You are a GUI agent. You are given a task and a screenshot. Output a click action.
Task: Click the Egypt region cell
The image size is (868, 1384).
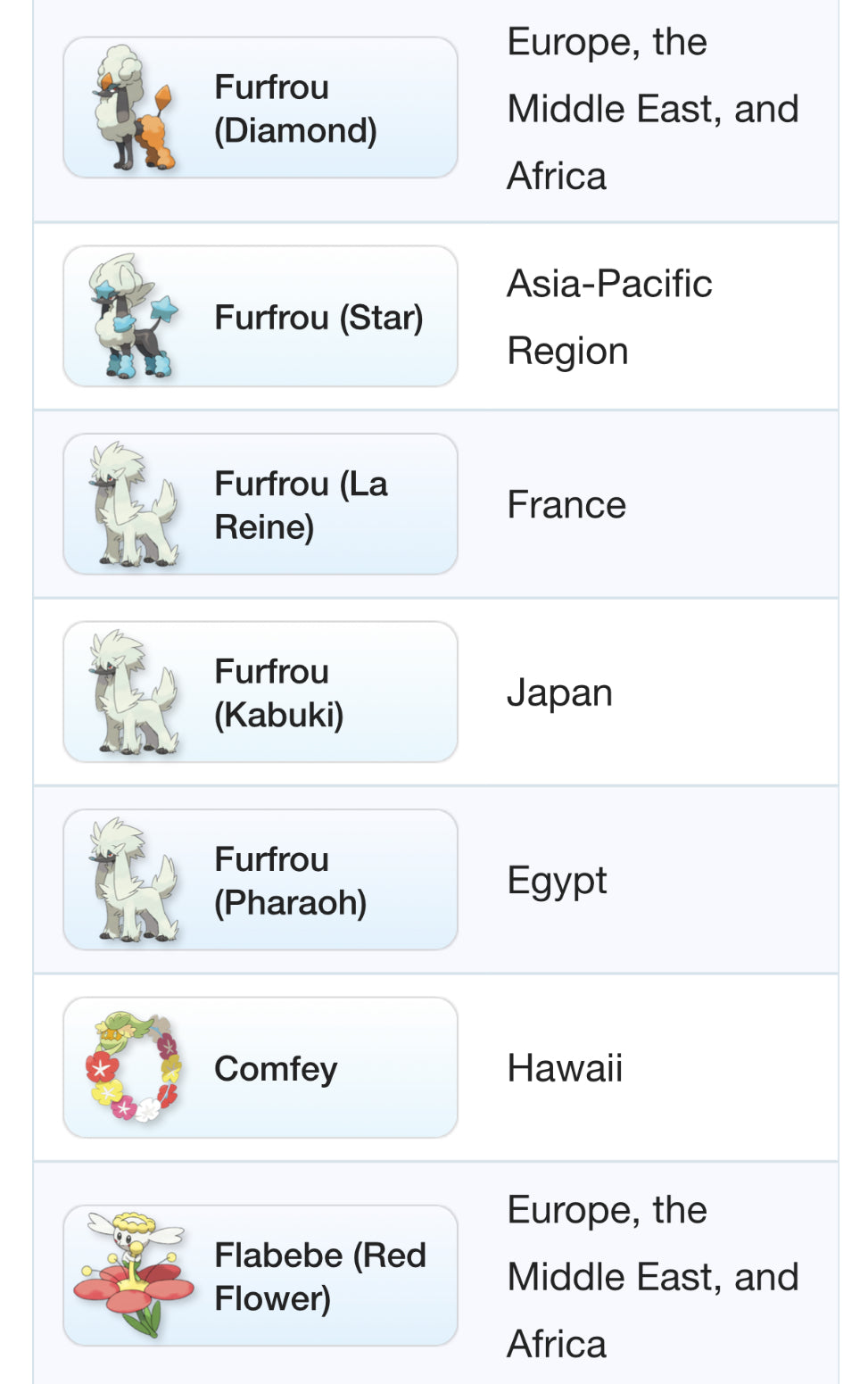pos(557,881)
